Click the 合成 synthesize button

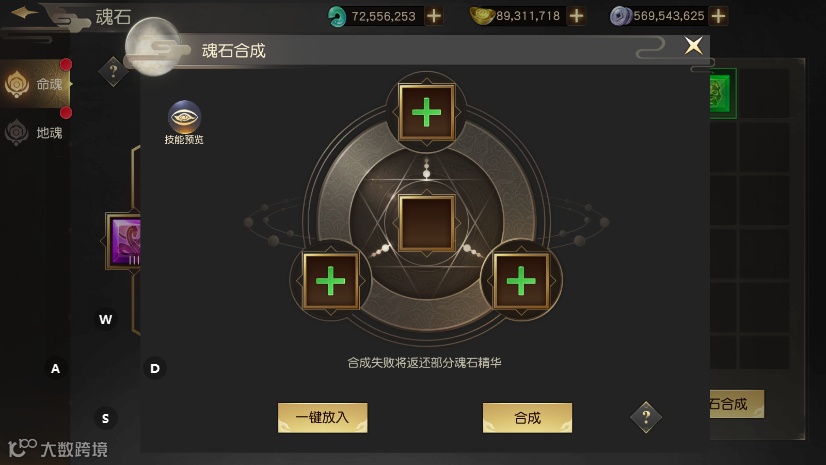coord(527,418)
